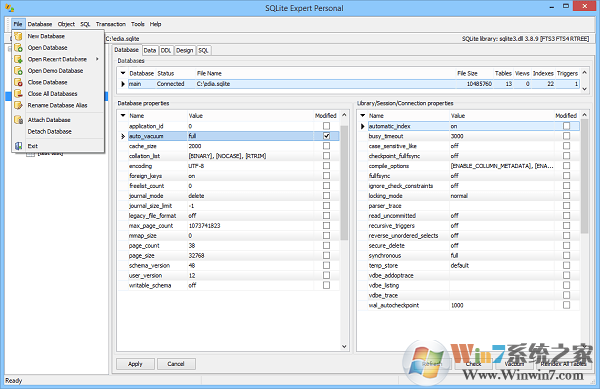600x389 pixels.
Task: Click the Attach Database icon
Action: pyautogui.click(x=18, y=120)
